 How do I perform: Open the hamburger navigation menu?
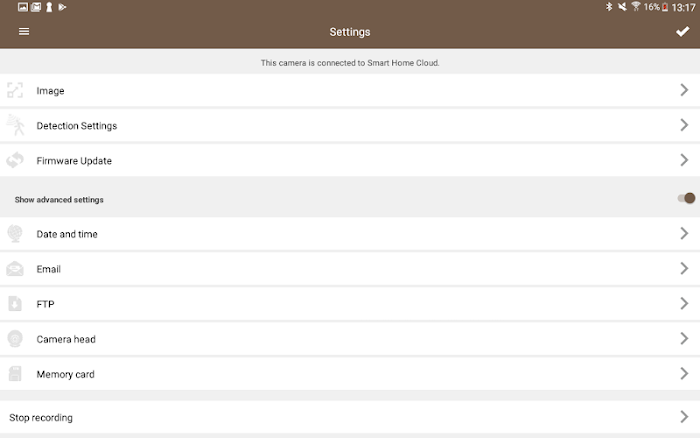(x=24, y=31)
